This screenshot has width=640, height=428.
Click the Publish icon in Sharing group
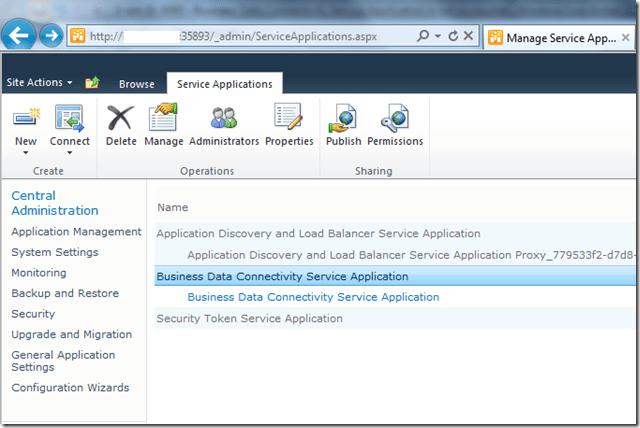click(344, 120)
